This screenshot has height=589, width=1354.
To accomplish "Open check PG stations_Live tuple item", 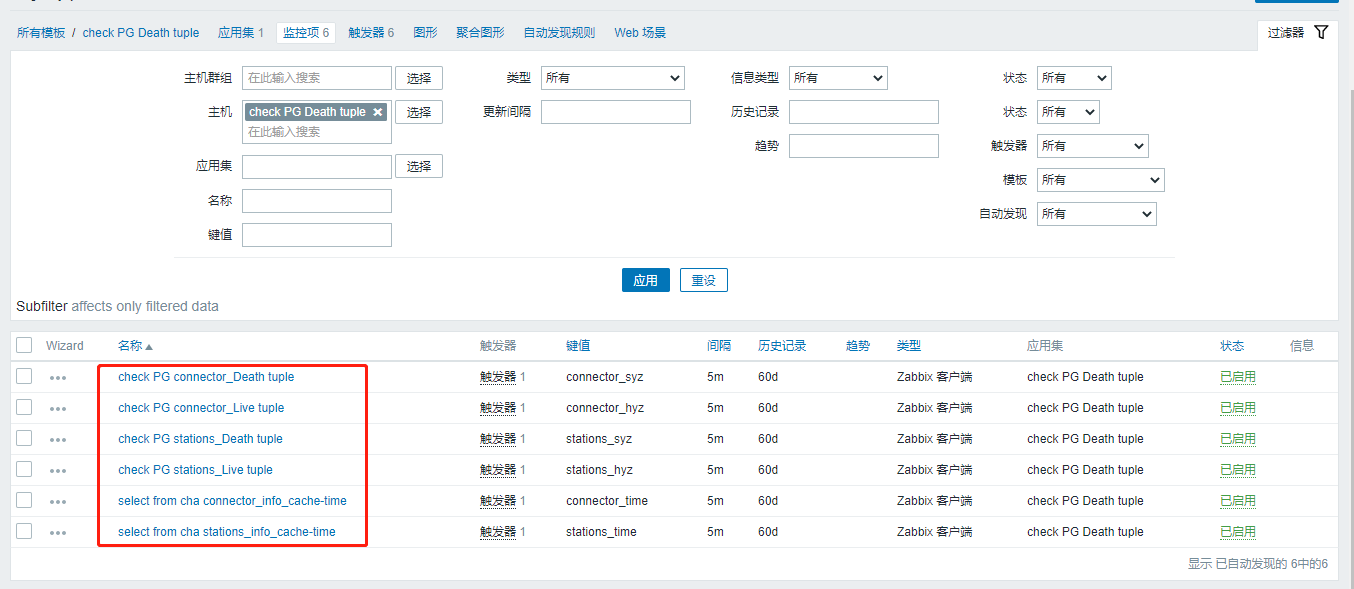I will [195, 470].
